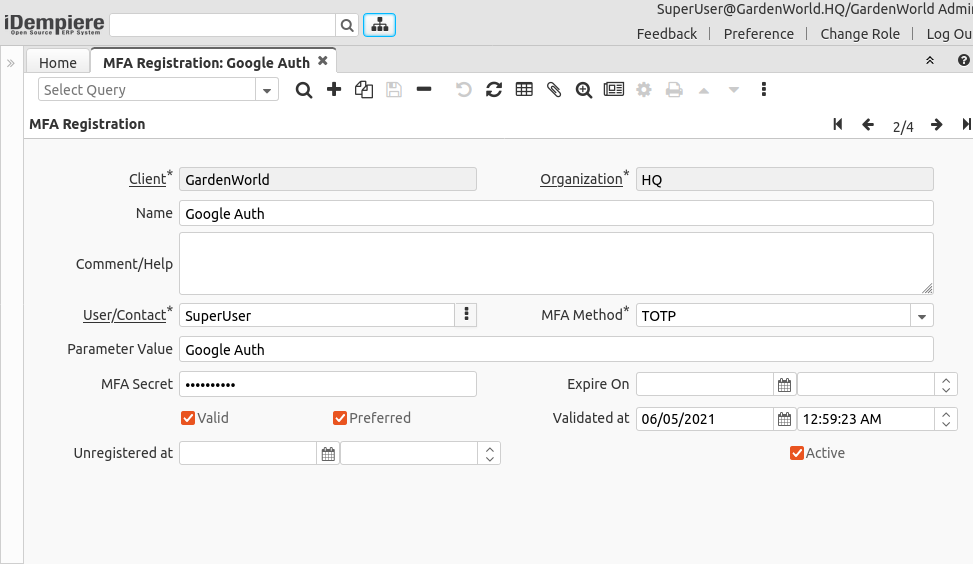Expand the MFA Method dropdown

[921, 316]
